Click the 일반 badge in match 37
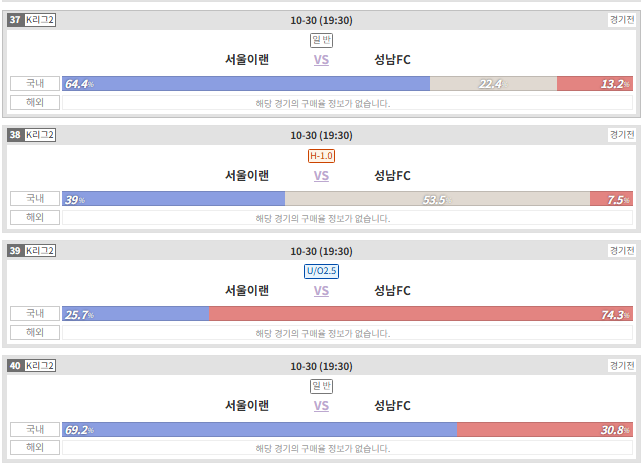Screen dimensions: 641x463 321,40
